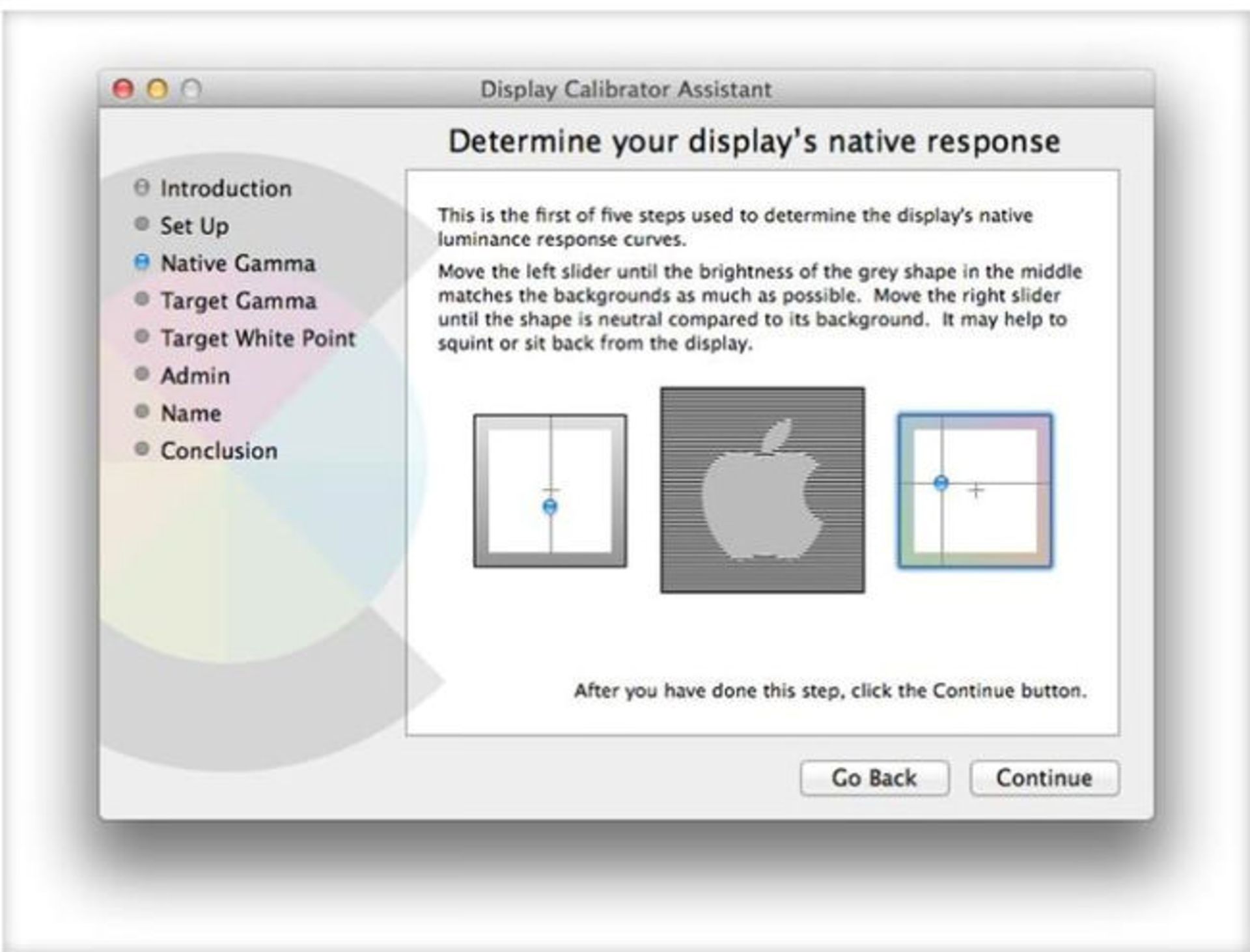Click the blue knob in the left brightness slider

click(x=550, y=507)
